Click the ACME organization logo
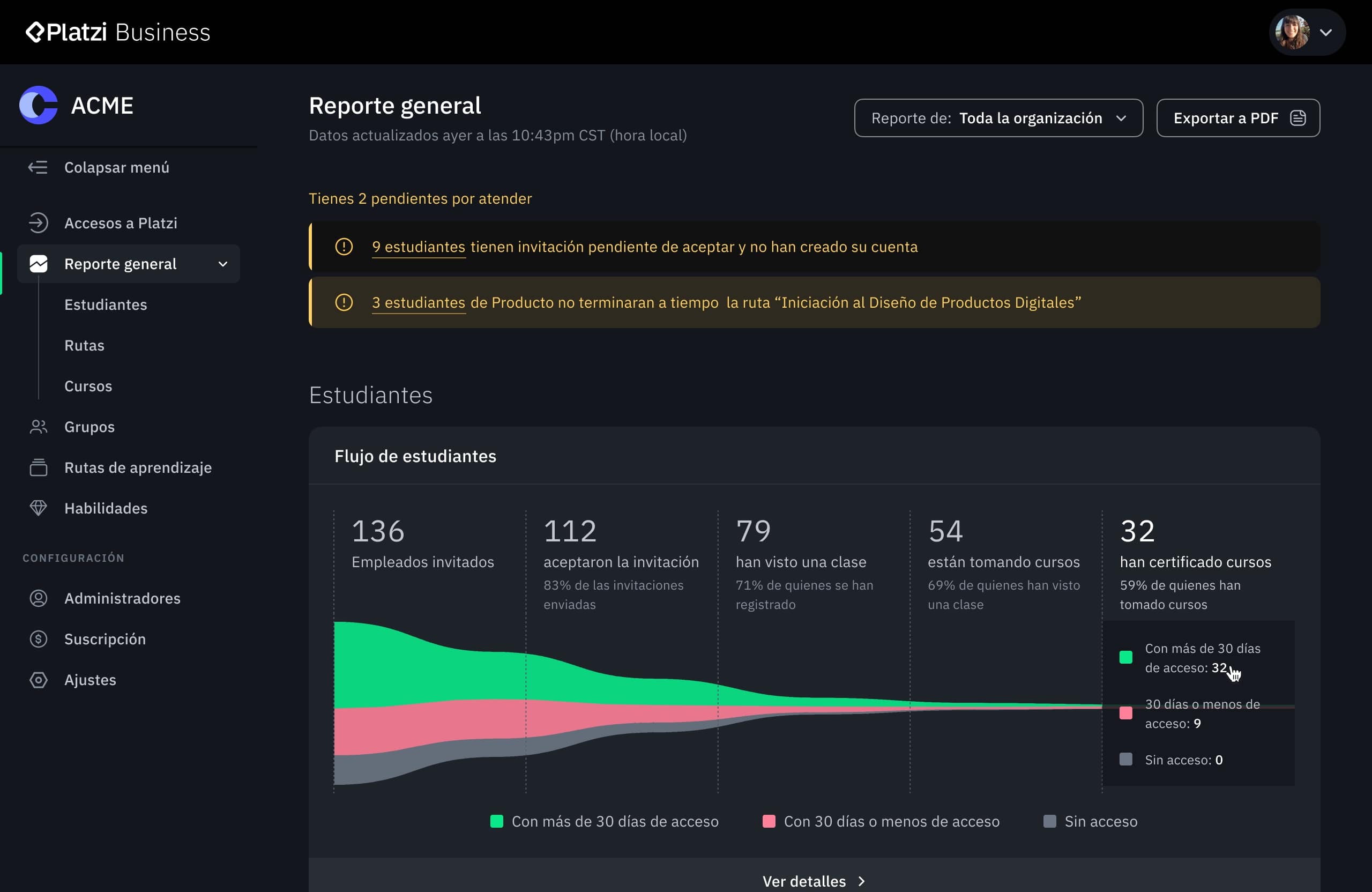 coord(38,106)
